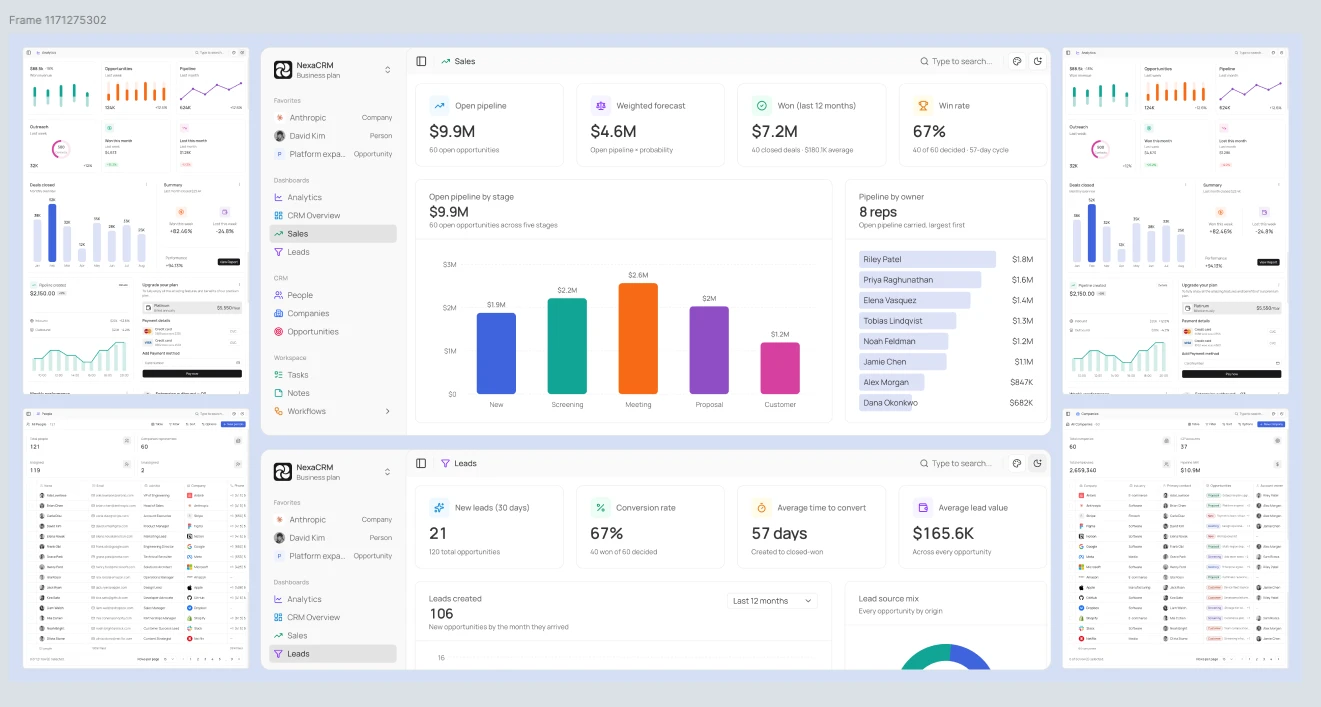Toggle dark mode moon icon in Leads header

click(x=1038, y=463)
